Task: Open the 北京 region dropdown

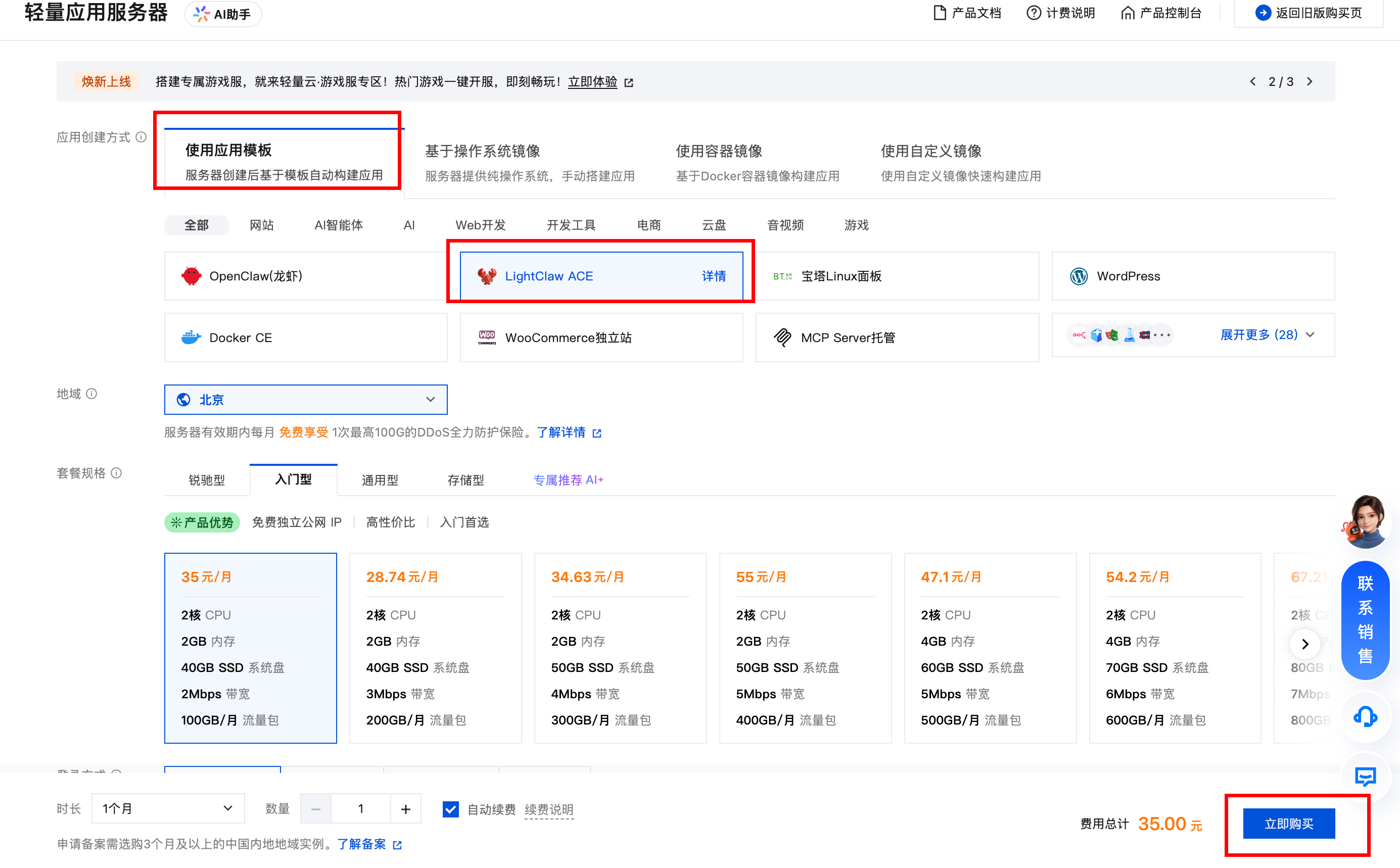Action: click(x=305, y=400)
